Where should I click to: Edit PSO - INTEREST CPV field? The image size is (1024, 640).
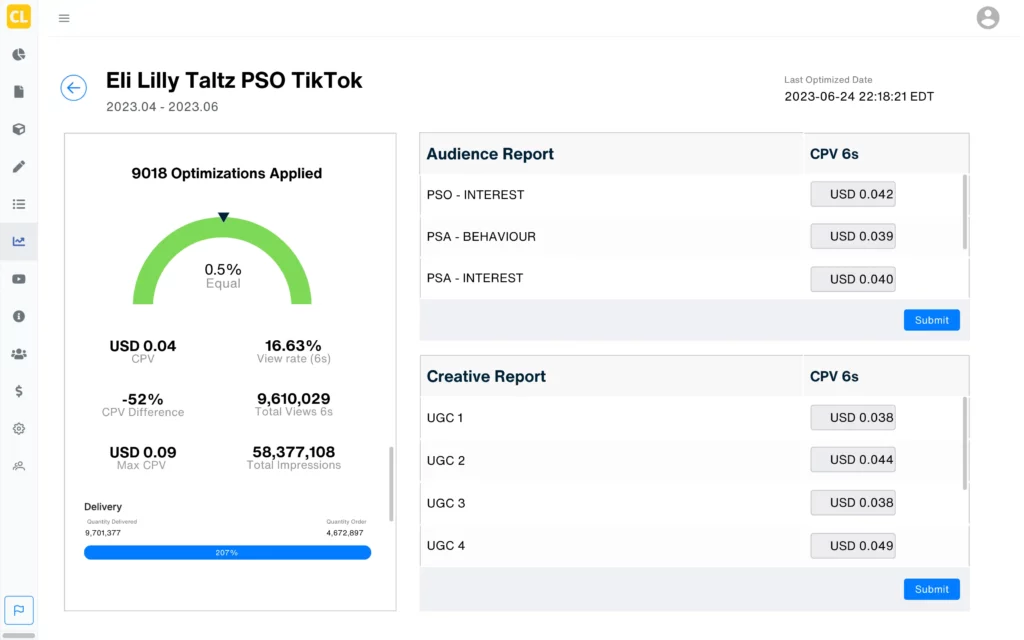(853, 194)
